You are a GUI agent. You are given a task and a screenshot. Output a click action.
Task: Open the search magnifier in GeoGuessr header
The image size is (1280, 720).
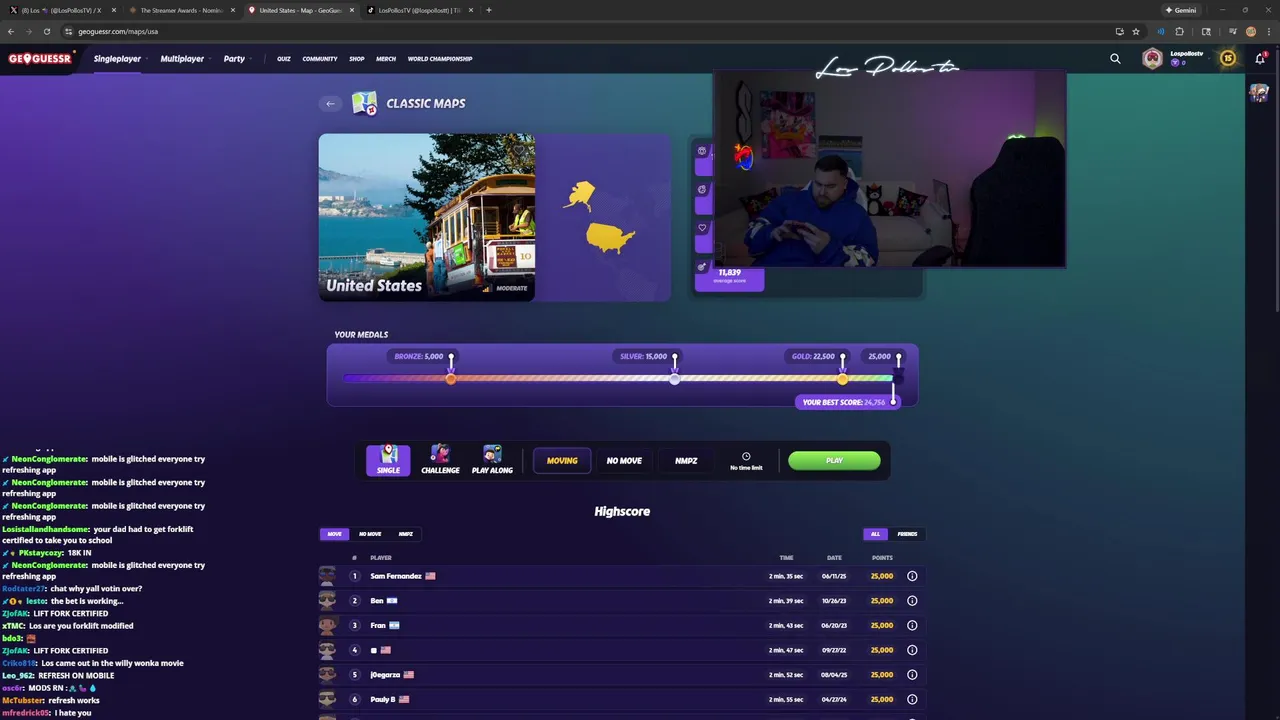(x=1115, y=58)
